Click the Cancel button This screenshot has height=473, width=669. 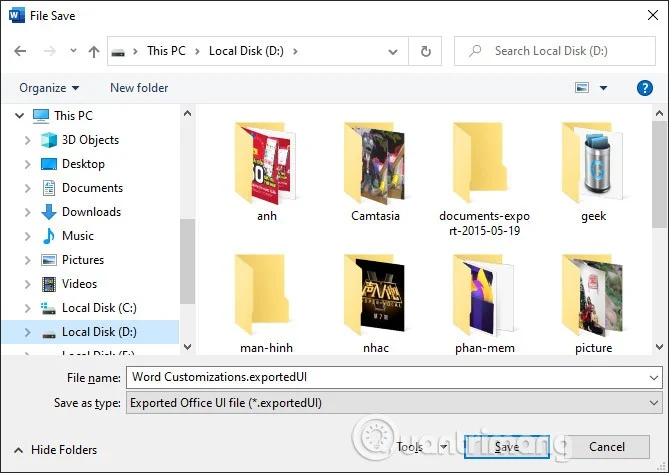tap(607, 447)
